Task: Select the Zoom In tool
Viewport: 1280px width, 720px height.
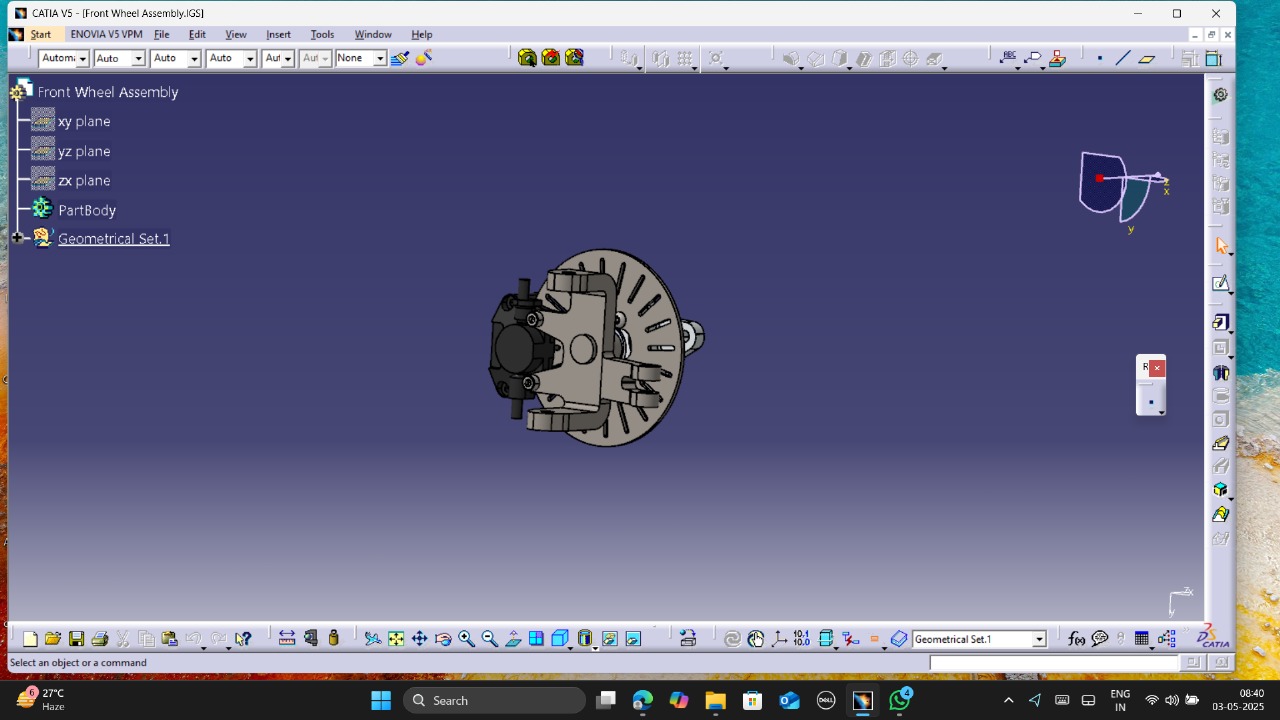Action: (466, 637)
